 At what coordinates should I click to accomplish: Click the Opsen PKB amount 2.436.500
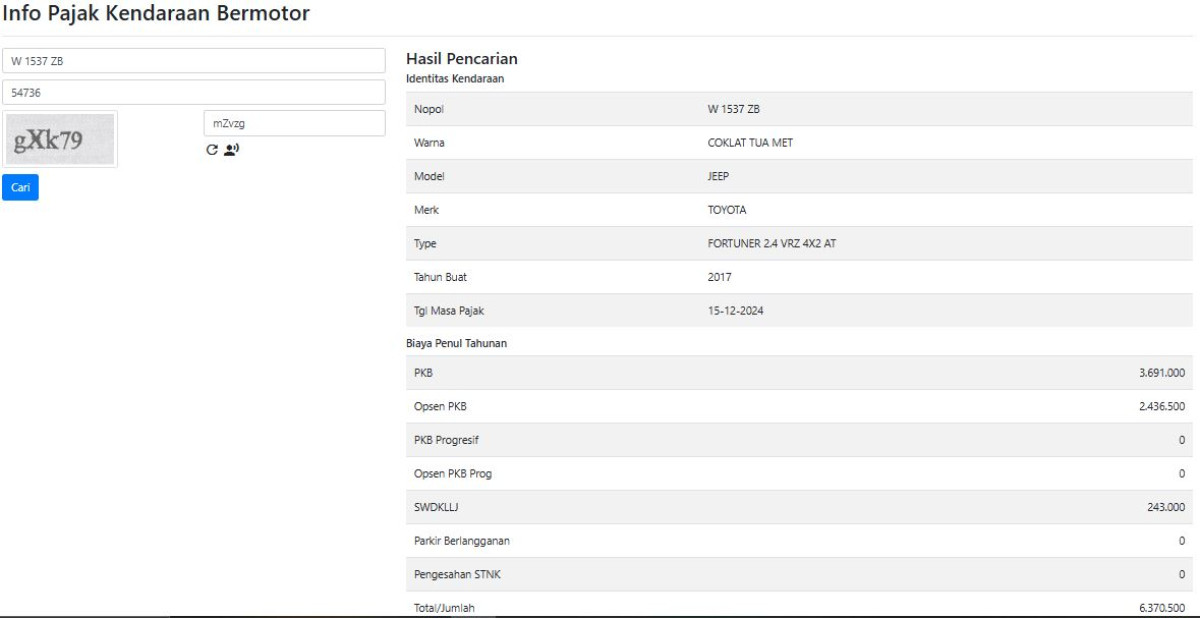[1161, 407]
